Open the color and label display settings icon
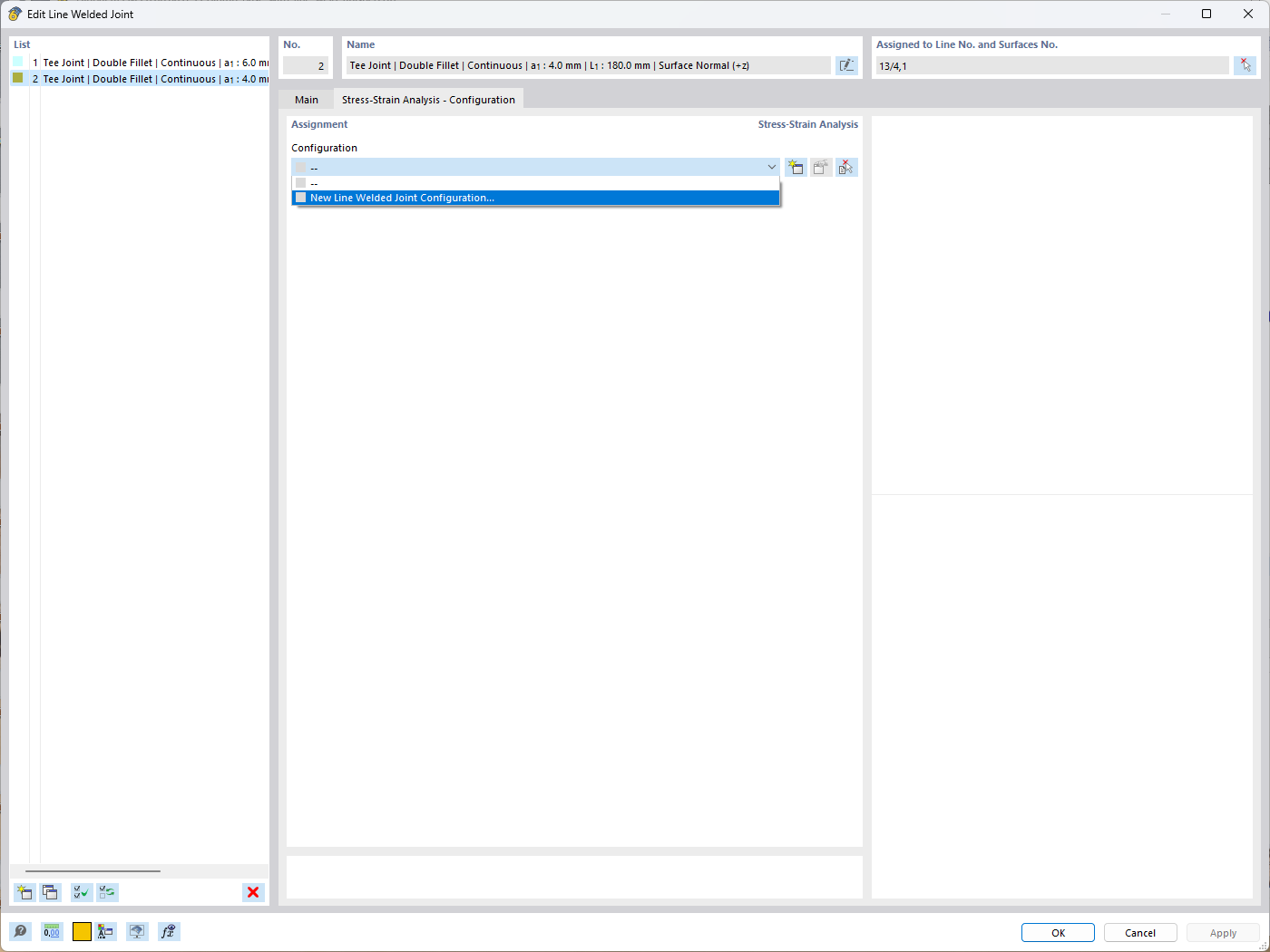 click(106, 932)
